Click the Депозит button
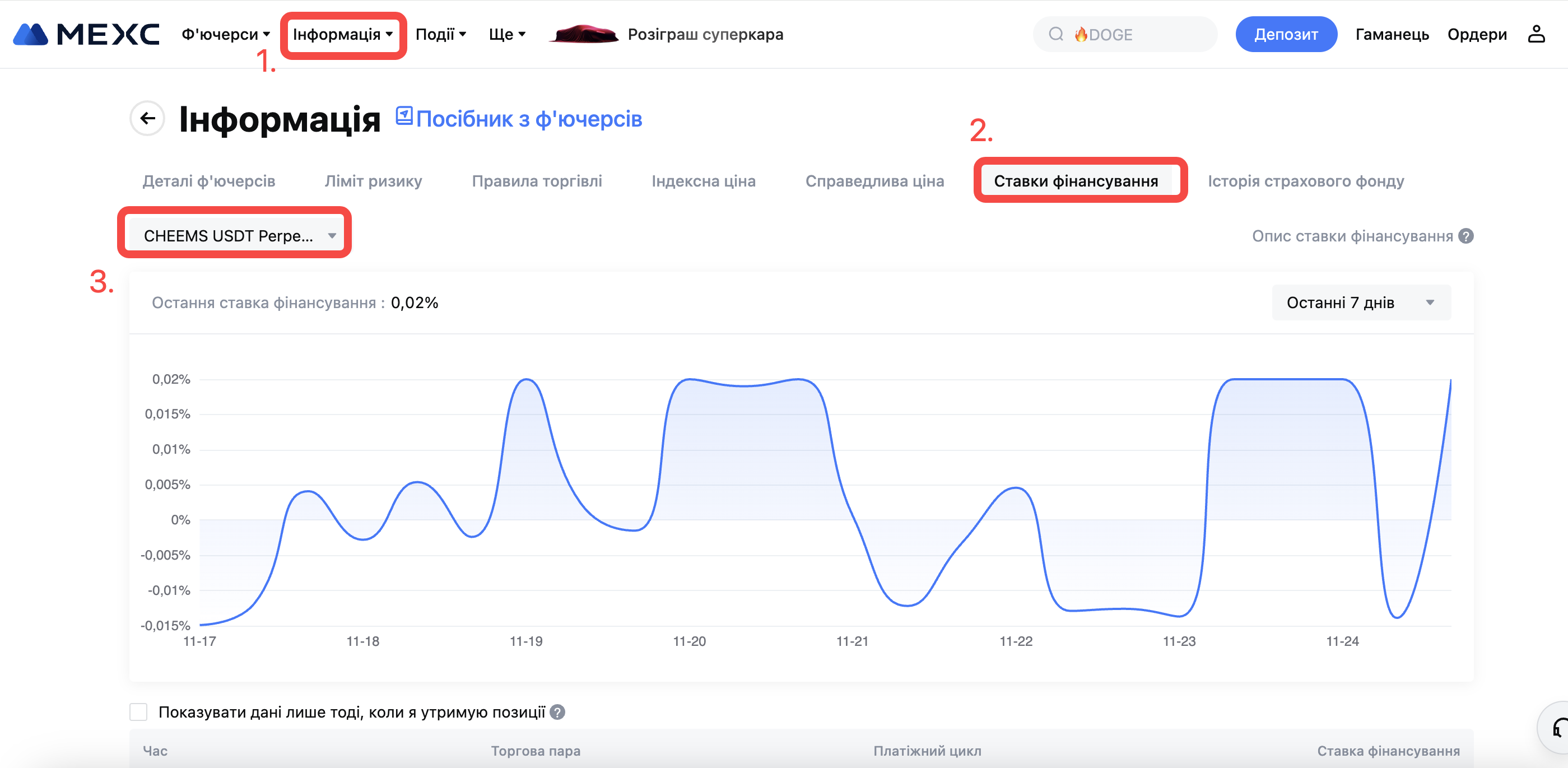Image resolution: width=1568 pixels, height=768 pixels. 1286,35
